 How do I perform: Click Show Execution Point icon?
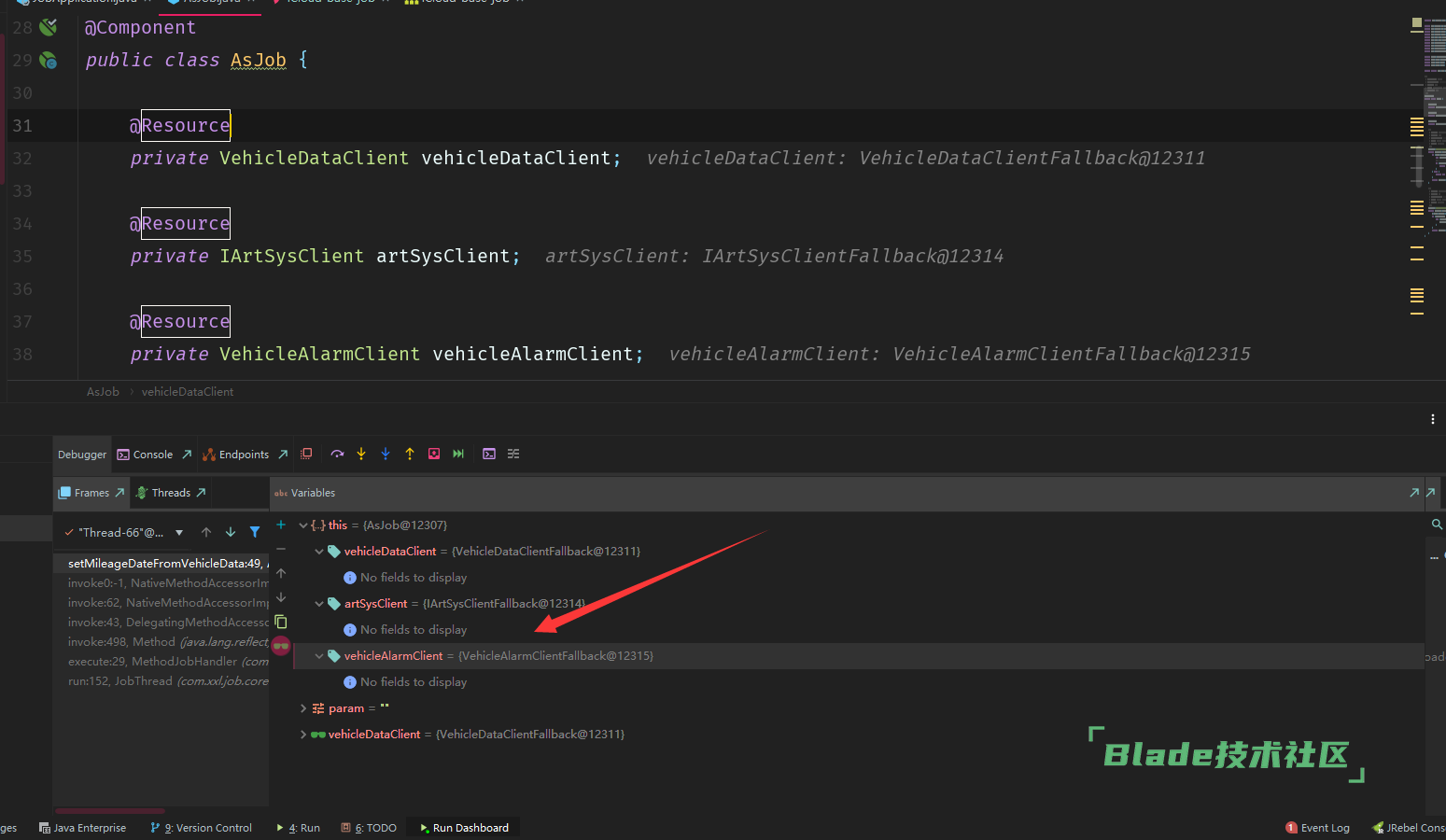pos(306,454)
